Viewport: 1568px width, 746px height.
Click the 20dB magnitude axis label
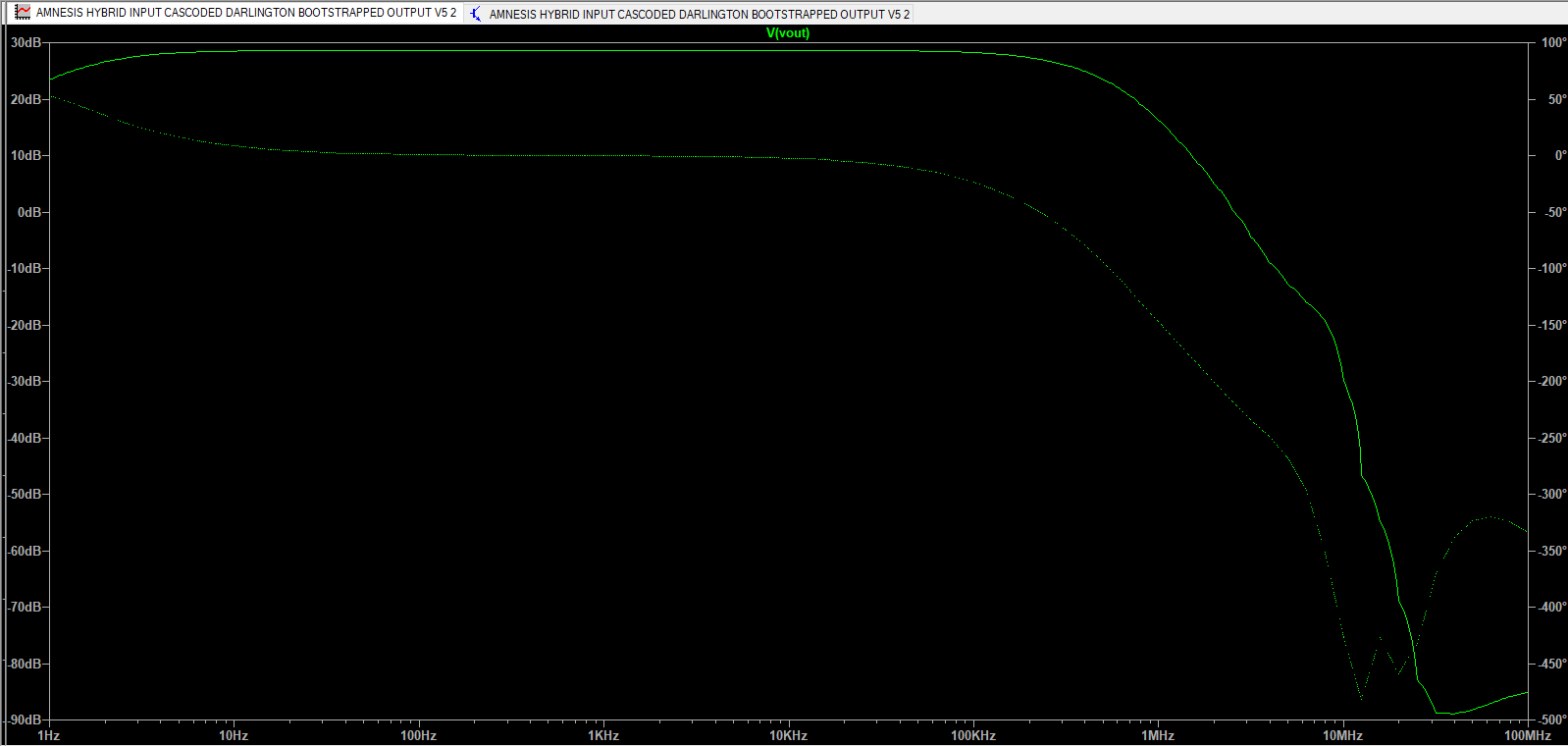pyautogui.click(x=26, y=99)
